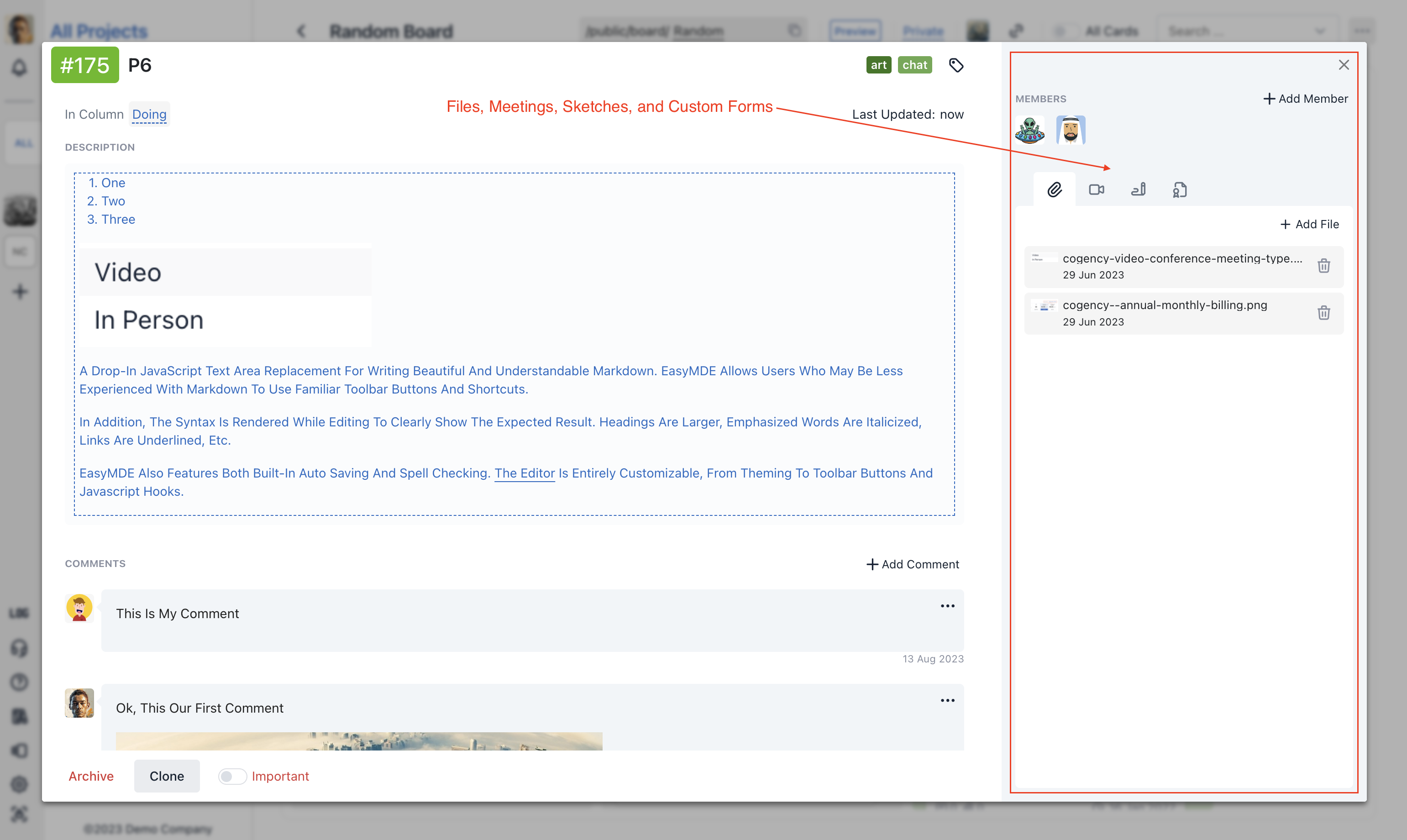Switch to the Files paperclip tab
Screen dimensions: 1407x840
pos(1054,189)
